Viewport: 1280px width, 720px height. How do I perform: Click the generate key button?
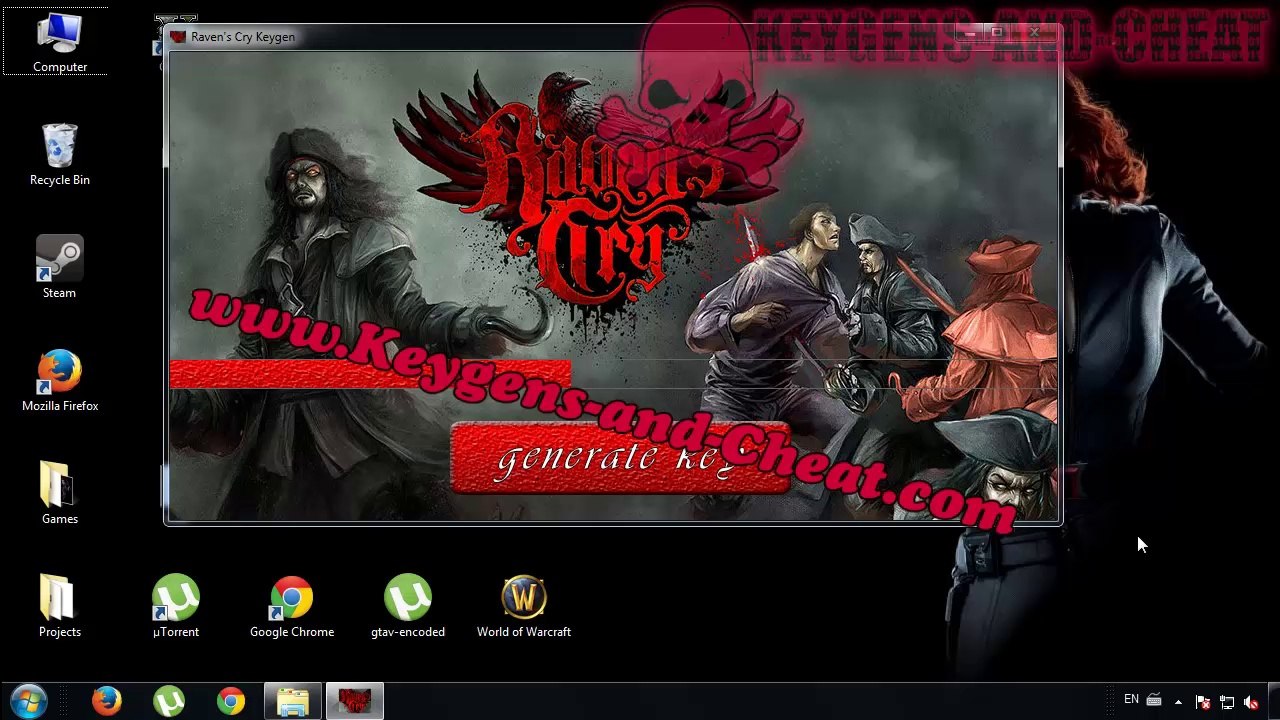point(620,458)
